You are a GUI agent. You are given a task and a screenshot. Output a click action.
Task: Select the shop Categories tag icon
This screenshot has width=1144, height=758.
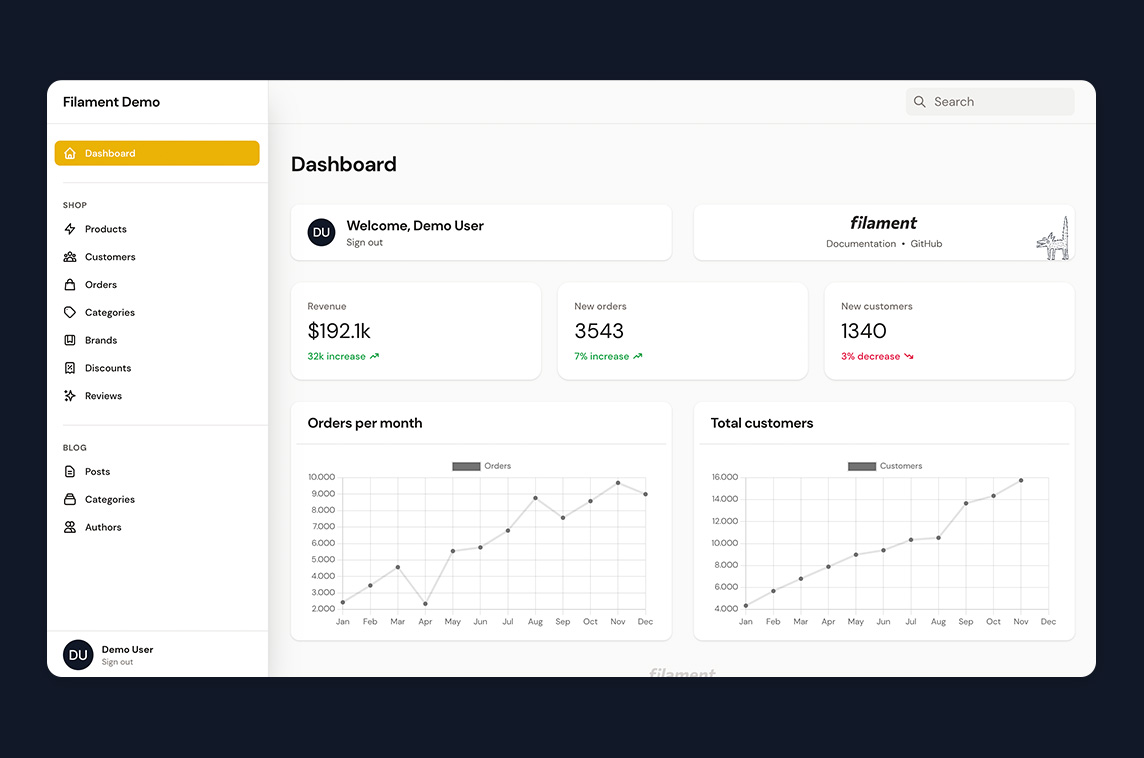tap(70, 312)
